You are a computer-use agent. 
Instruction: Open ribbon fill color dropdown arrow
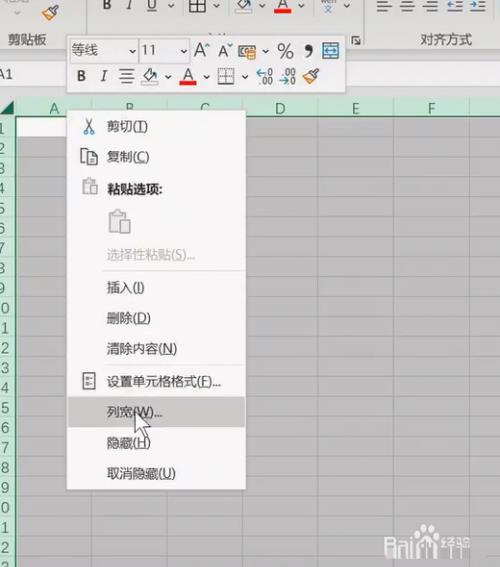point(262,6)
